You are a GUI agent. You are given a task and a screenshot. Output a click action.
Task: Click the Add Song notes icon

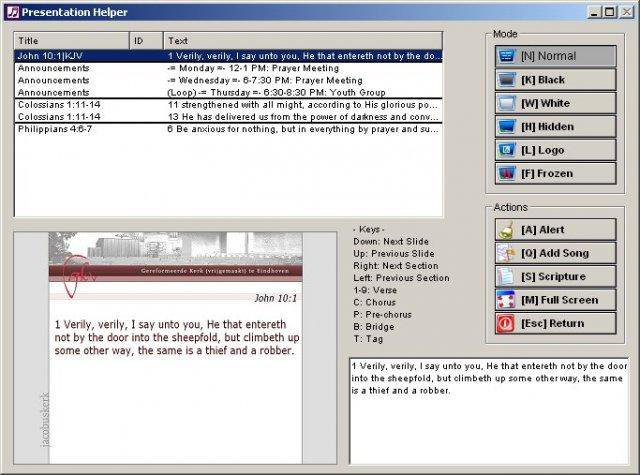point(507,253)
